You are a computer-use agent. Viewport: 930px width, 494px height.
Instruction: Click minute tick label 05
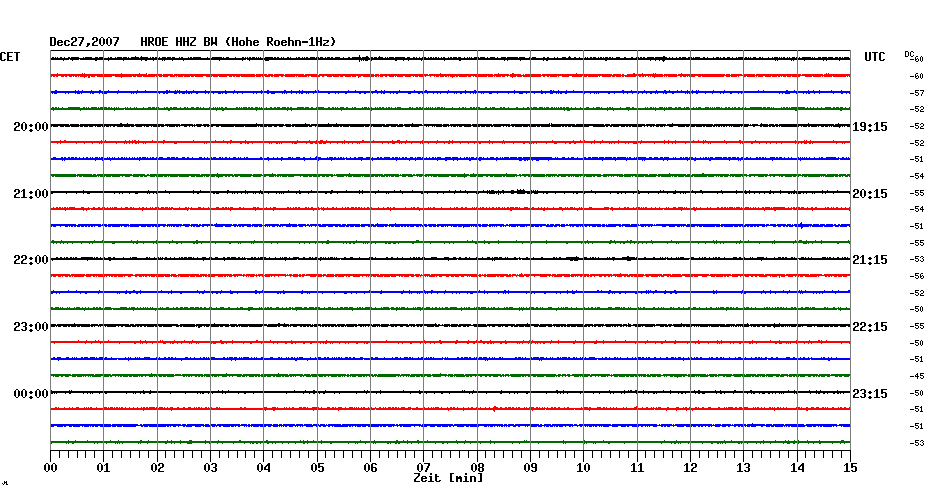point(317,468)
